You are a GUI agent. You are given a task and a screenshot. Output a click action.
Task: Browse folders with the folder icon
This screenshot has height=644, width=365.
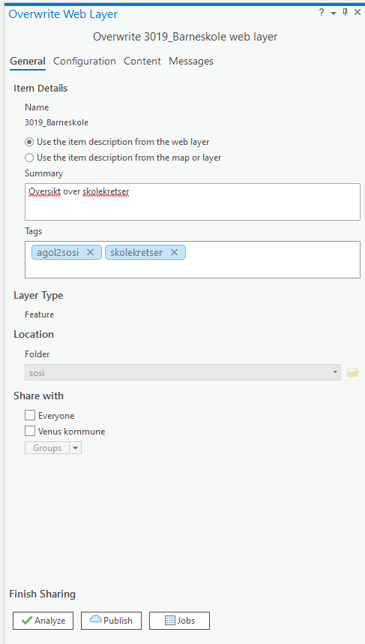(x=353, y=373)
